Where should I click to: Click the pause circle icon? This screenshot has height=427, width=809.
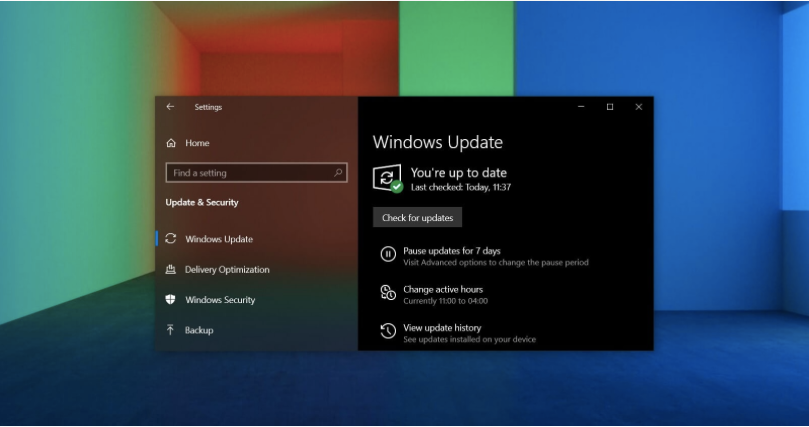tap(388, 254)
